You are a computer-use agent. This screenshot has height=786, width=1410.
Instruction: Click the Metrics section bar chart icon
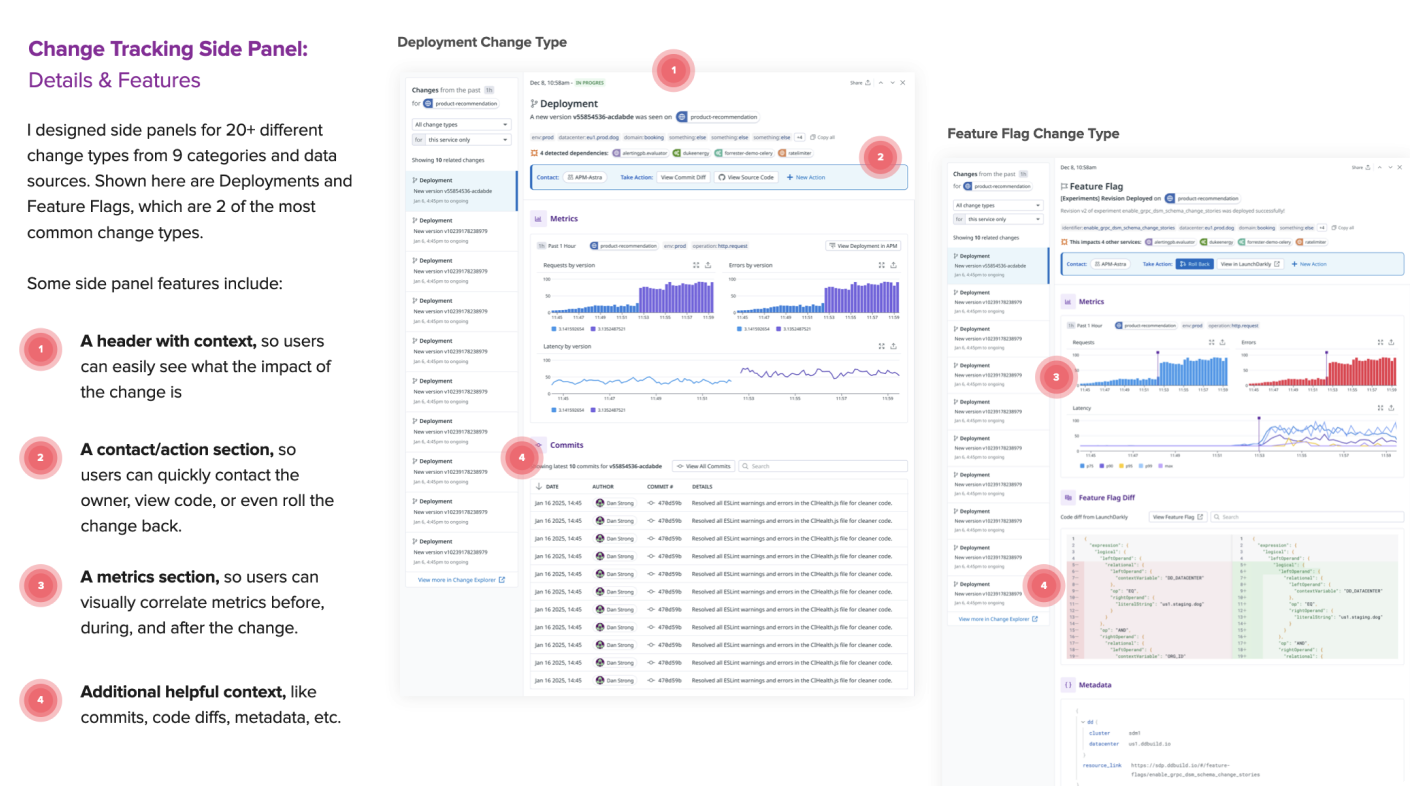pyautogui.click(x=538, y=218)
